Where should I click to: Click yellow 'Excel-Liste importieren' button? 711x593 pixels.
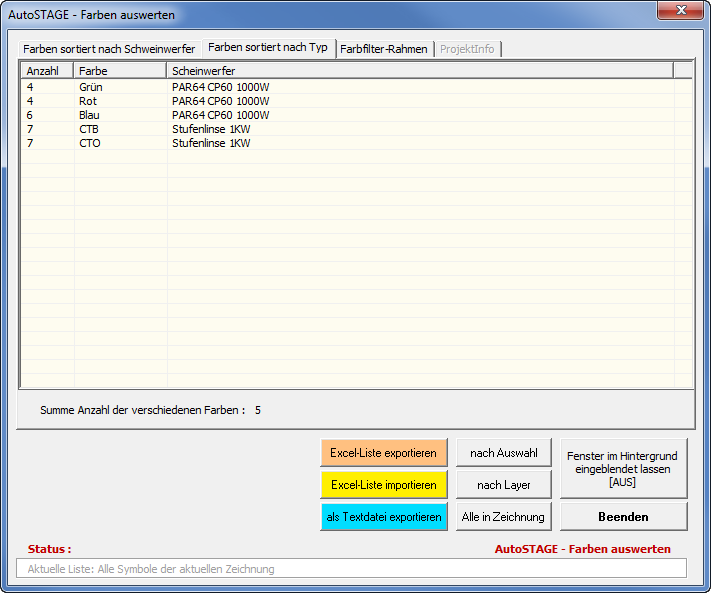click(384, 485)
